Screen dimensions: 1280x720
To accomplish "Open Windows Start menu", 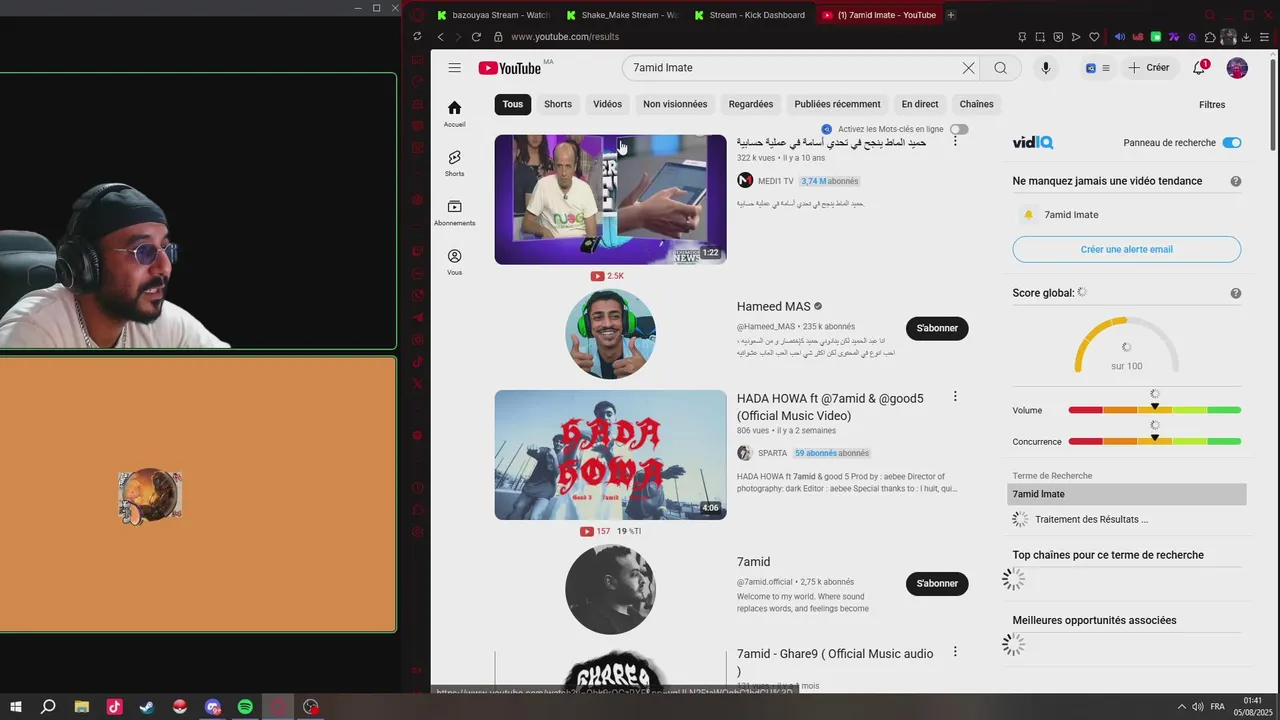I will pyautogui.click(x=15, y=707).
